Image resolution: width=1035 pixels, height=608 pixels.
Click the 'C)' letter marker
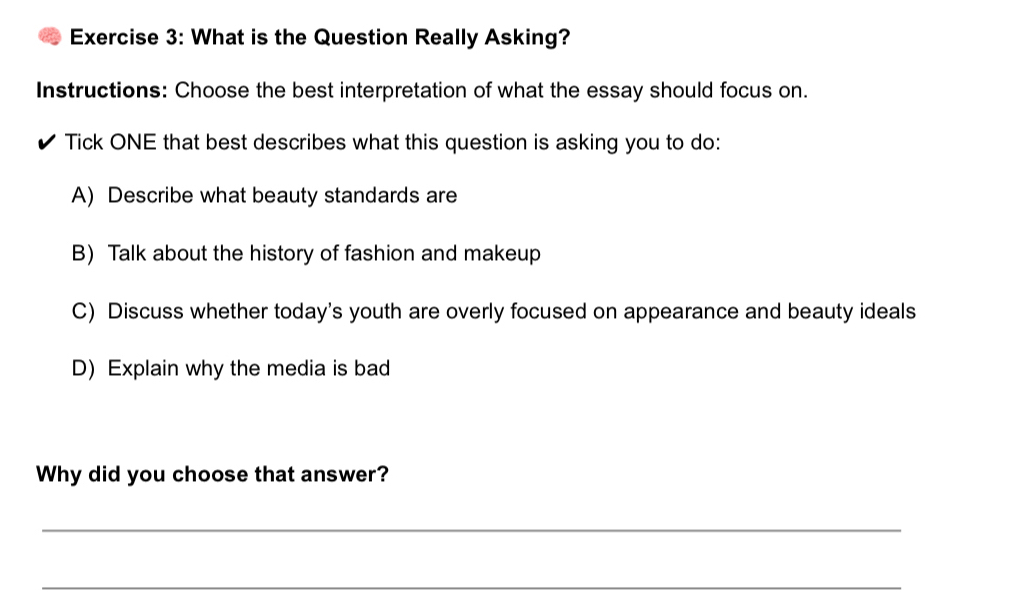click(83, 311)
